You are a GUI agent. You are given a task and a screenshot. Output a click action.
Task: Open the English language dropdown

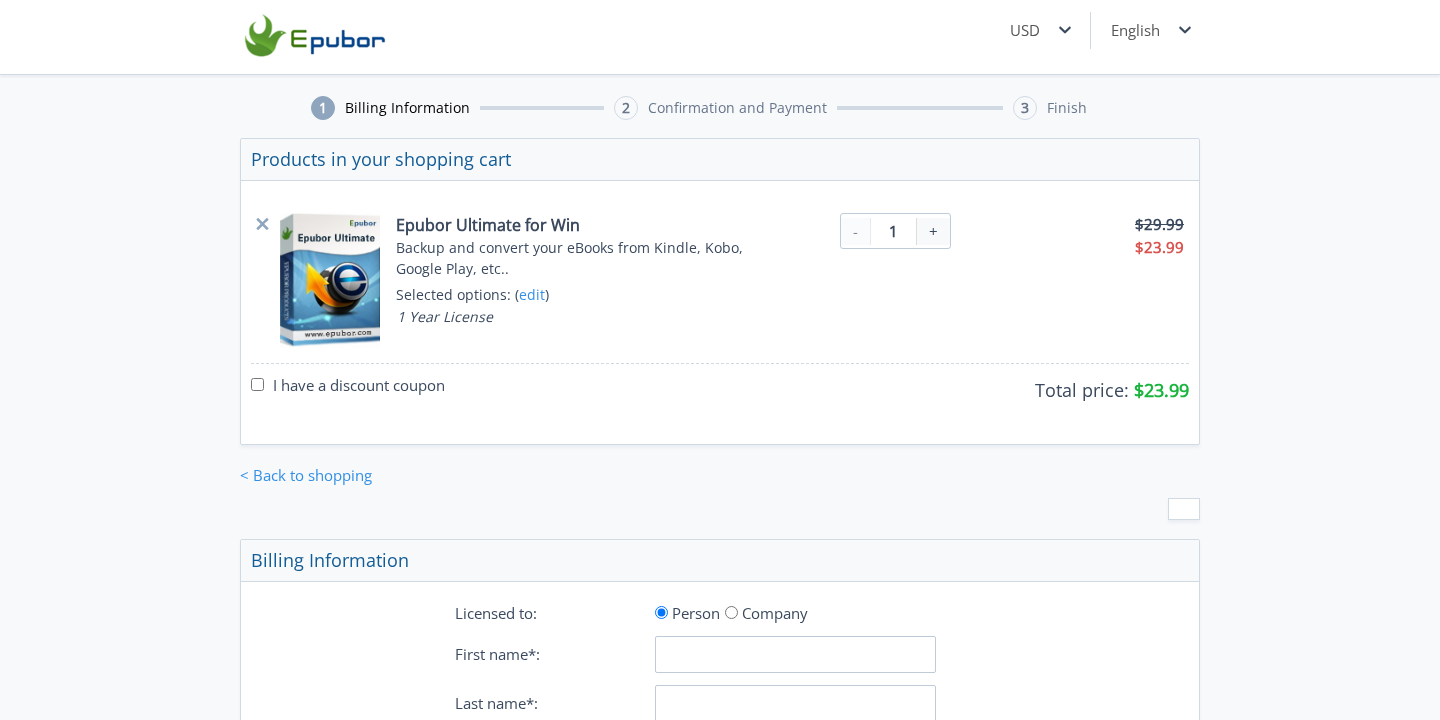tap(1151, 30)
